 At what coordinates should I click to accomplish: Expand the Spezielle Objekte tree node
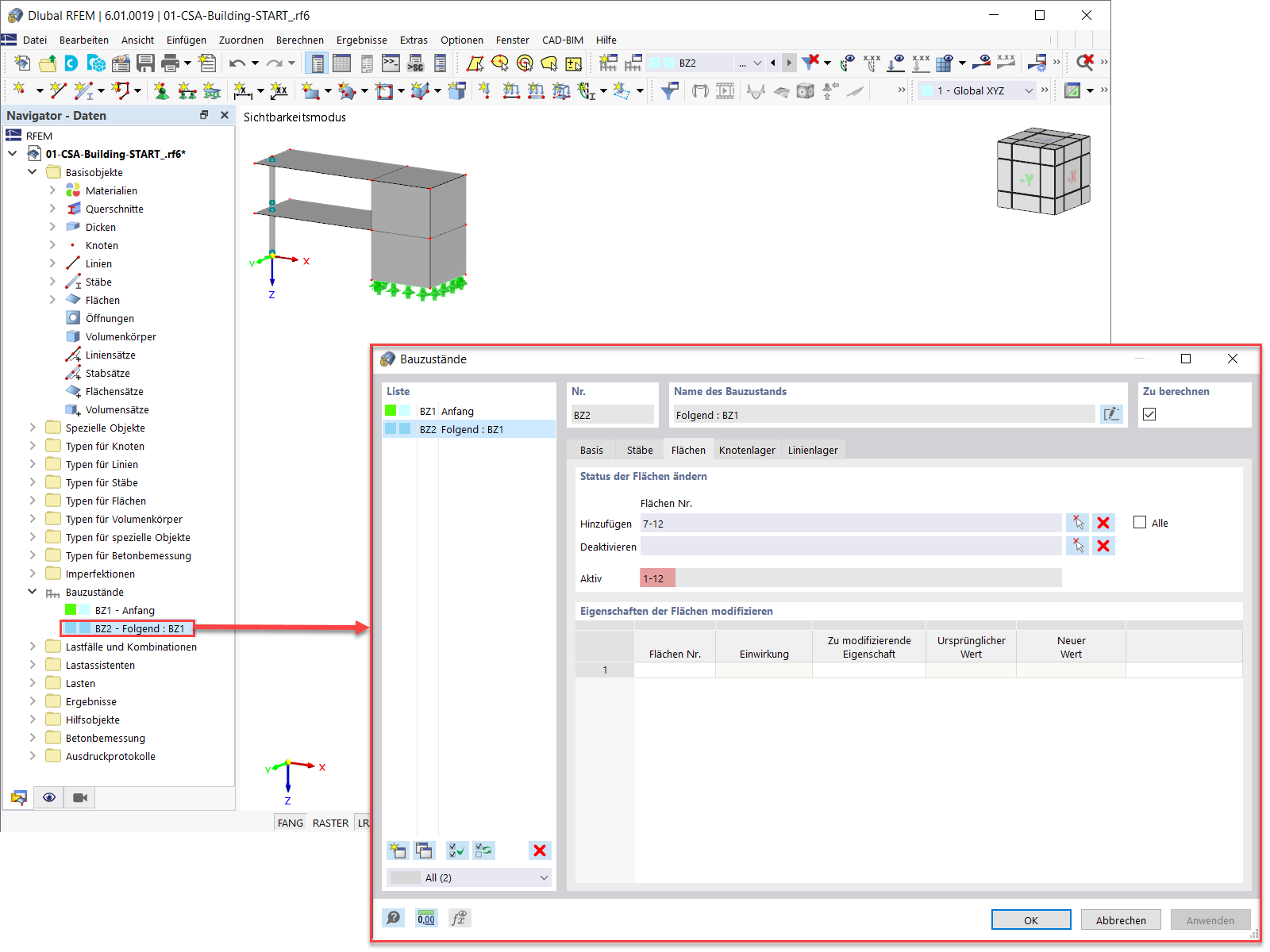coord(33,428)
